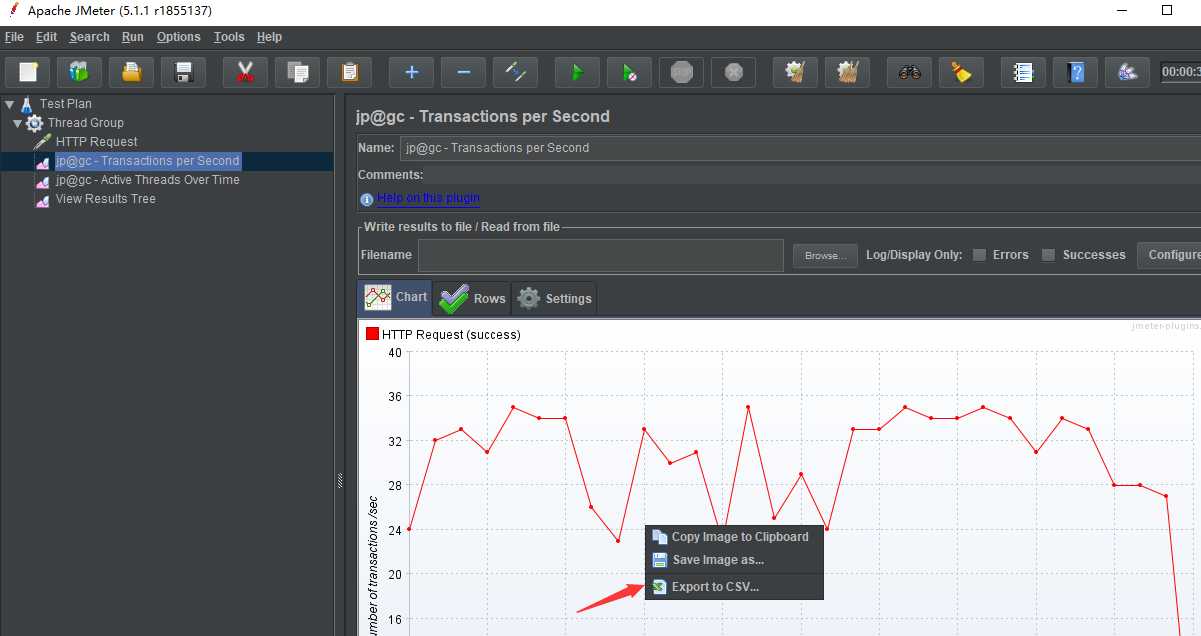Open the Help menu
The width and height of the screenshot is (1201, 636).
coord(270,37)
